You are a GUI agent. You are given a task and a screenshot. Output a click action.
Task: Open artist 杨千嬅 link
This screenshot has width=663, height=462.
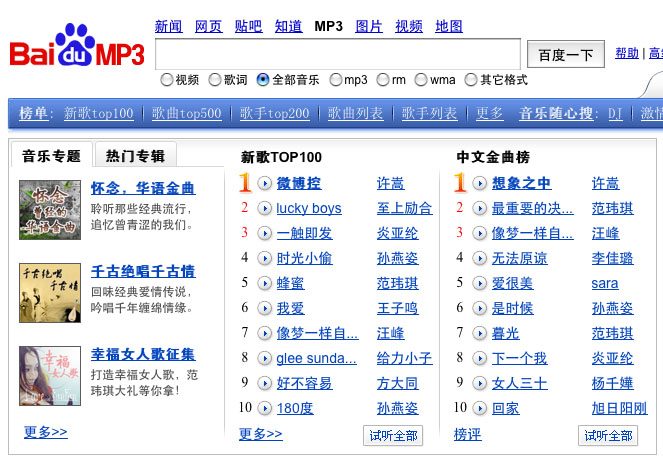coord(612,383)
